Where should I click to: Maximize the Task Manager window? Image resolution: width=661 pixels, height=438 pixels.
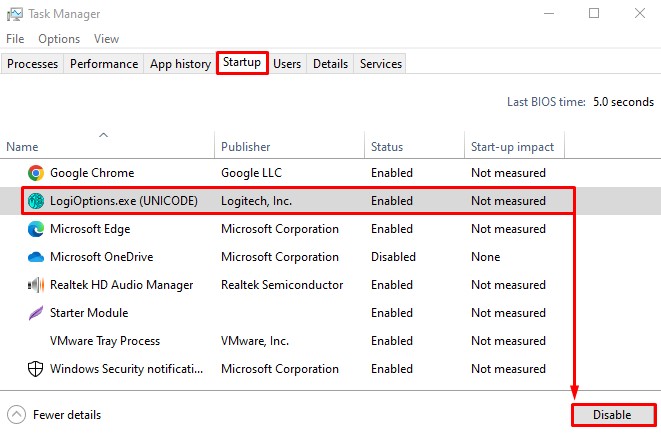(594, 13)
